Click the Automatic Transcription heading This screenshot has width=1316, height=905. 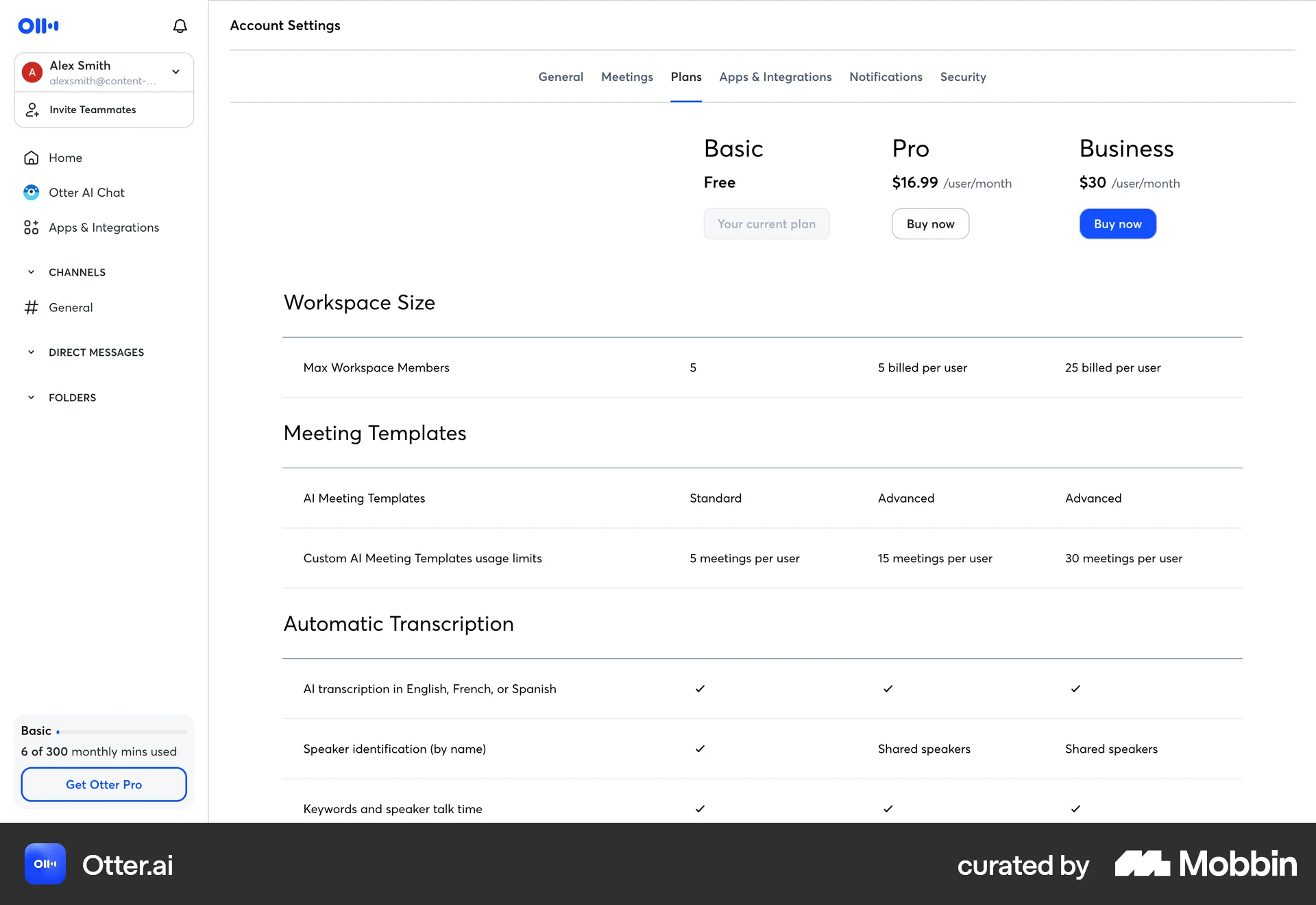click(399, 624)
